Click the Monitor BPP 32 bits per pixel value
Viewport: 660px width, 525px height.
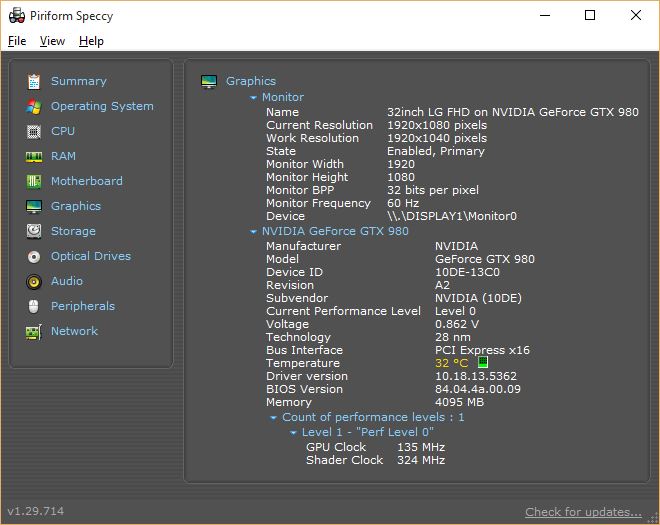tap(433, 190)
